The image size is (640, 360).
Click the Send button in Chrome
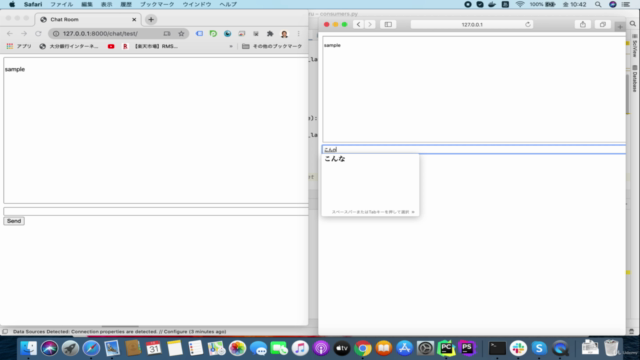(14, 221)
